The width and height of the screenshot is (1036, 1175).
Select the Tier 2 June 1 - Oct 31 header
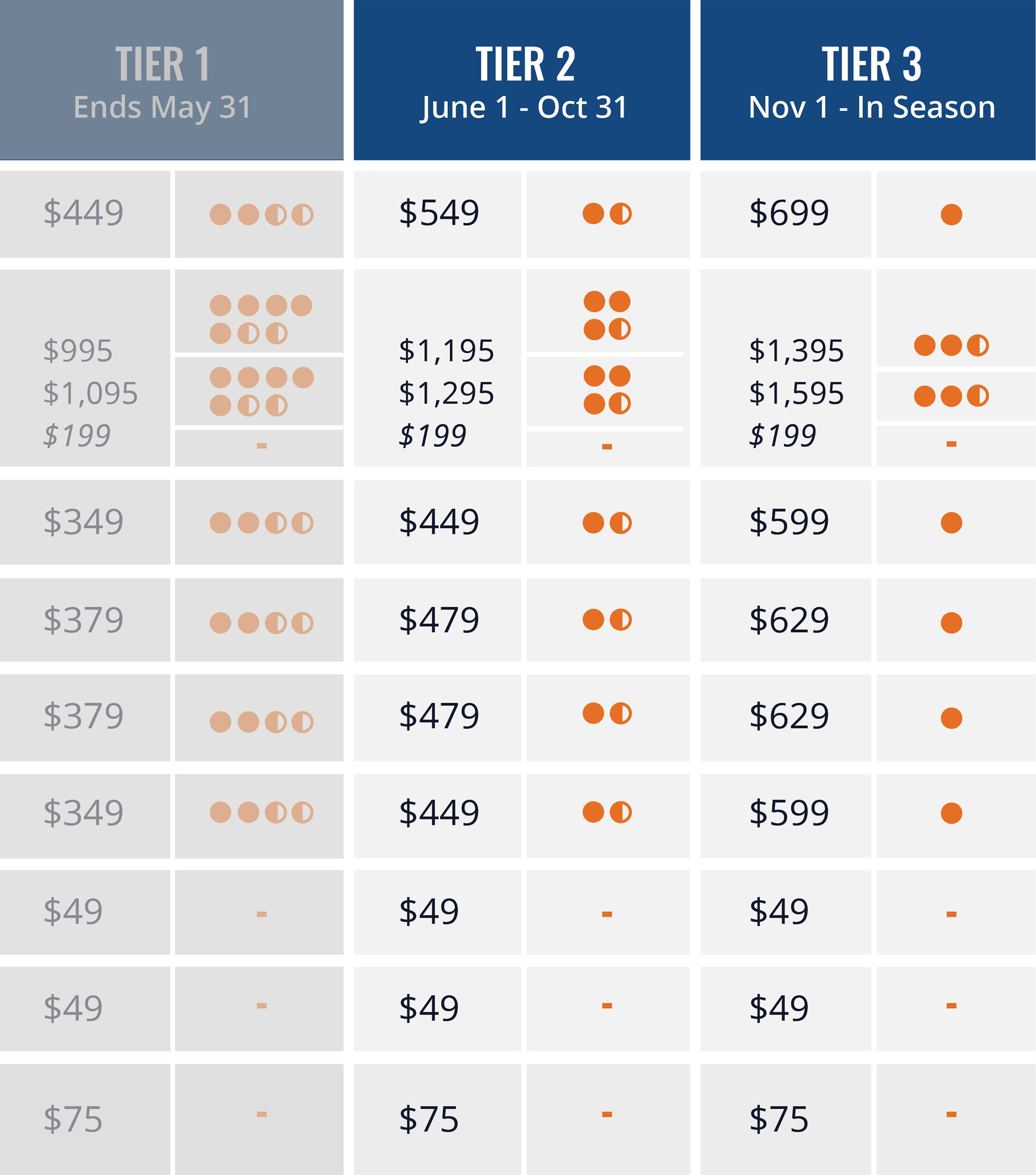coord(524,83)
